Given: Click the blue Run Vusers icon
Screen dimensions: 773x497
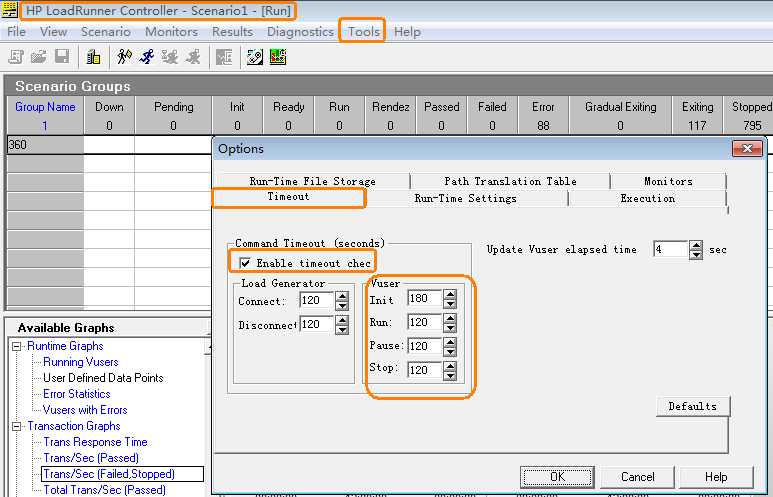Looking at the screenshot, I should [x=147, y=57].
